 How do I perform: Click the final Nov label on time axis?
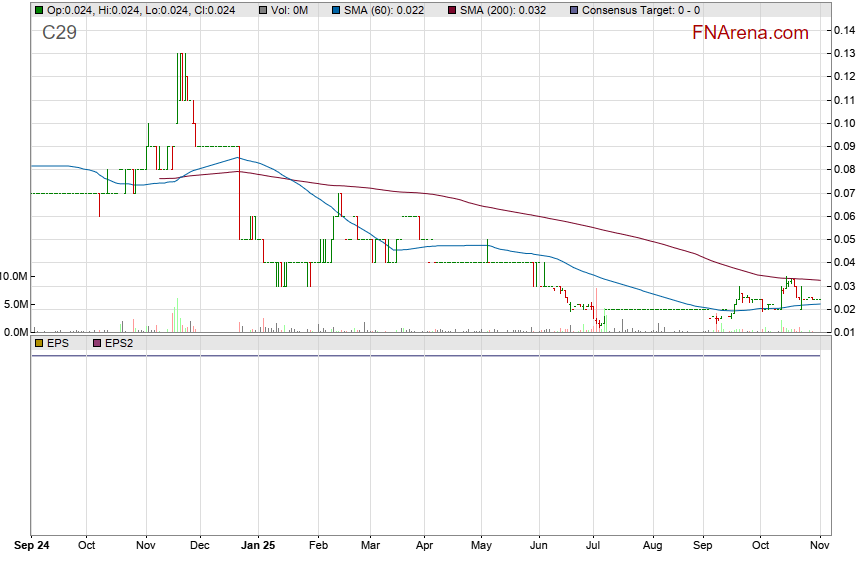[x=820, y=547]
